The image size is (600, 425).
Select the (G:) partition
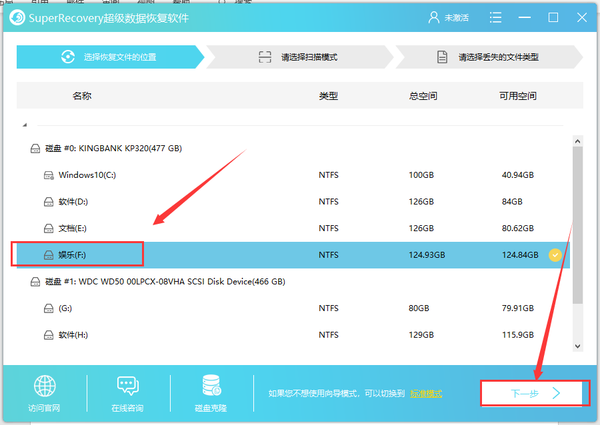(293, 308)
